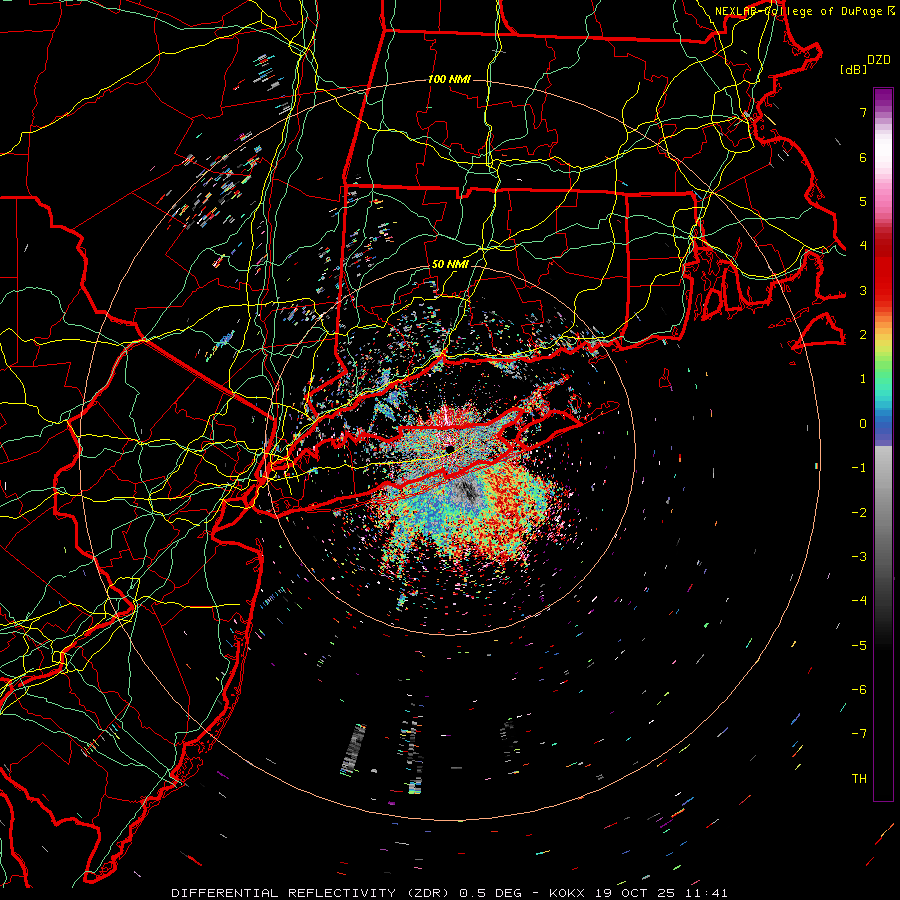Click the '100 NMI' range ring label

(449, 79)
